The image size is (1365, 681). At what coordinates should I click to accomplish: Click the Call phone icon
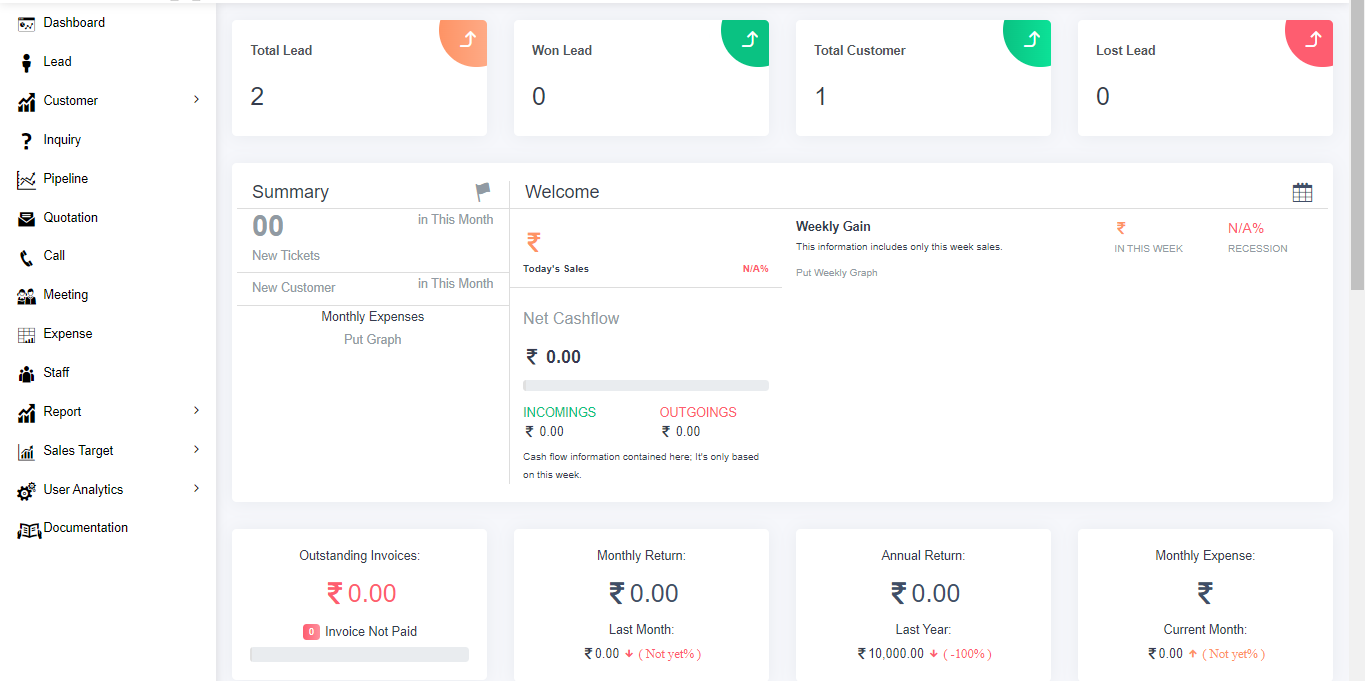[26, 257]
